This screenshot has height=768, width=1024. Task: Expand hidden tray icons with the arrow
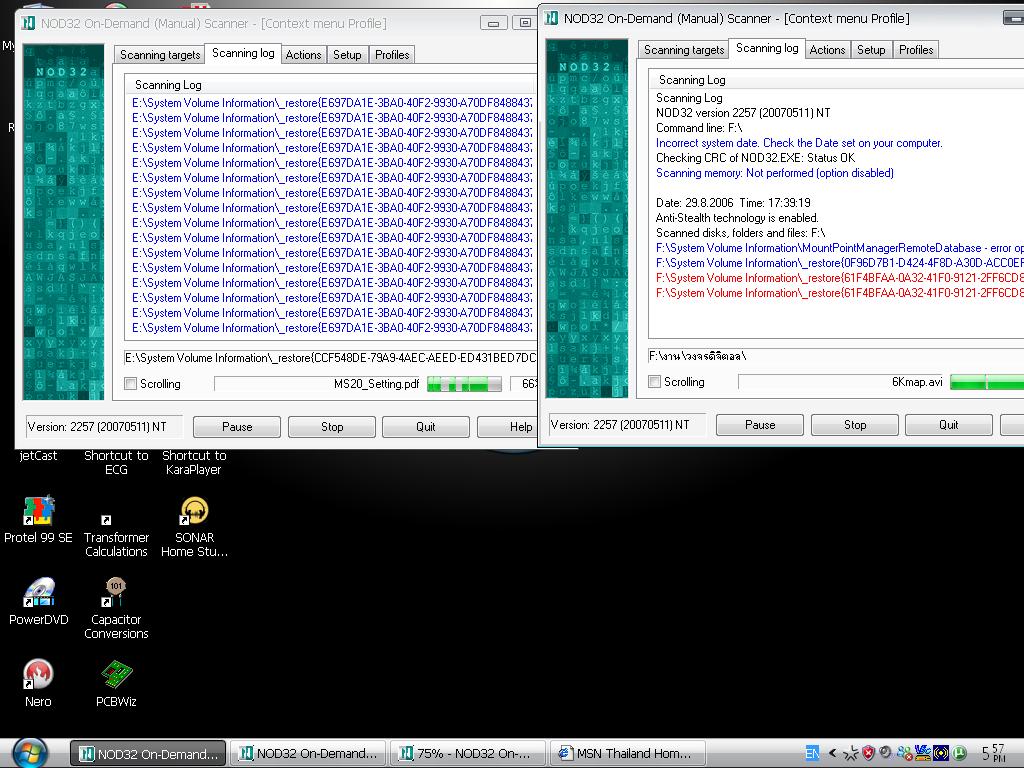coord(832,752)
